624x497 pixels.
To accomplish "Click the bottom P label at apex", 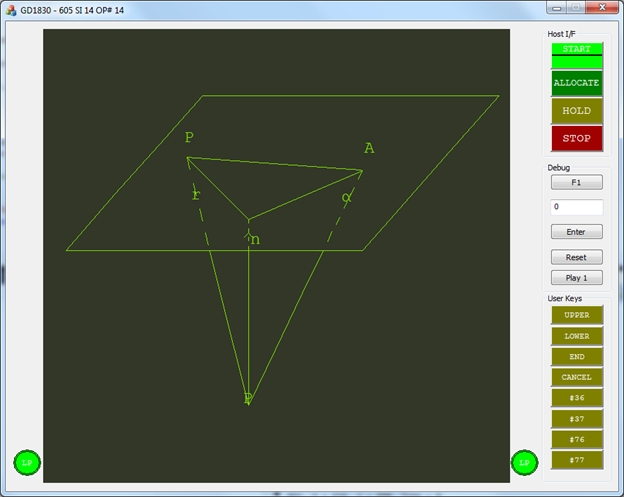I will (x=248, y=398).
